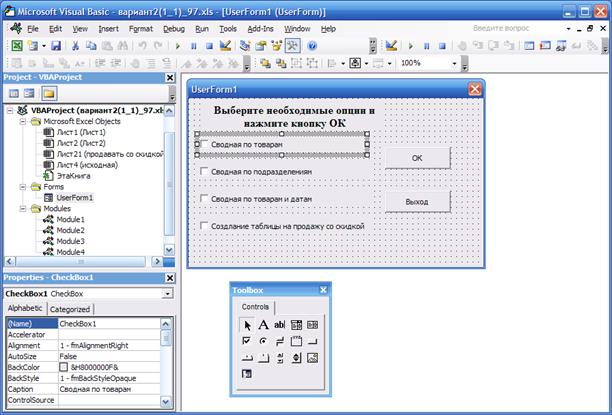
Task: Pick the ComboBox control in Toolbox
Action: [296, 324]
